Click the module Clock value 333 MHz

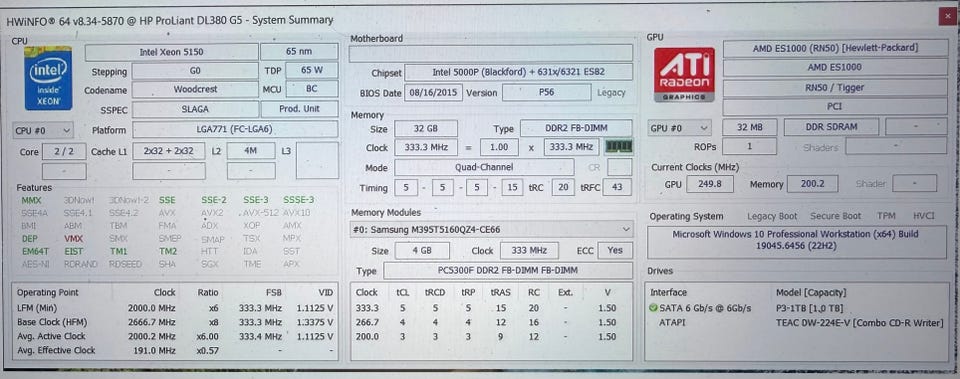coord(529,250)
